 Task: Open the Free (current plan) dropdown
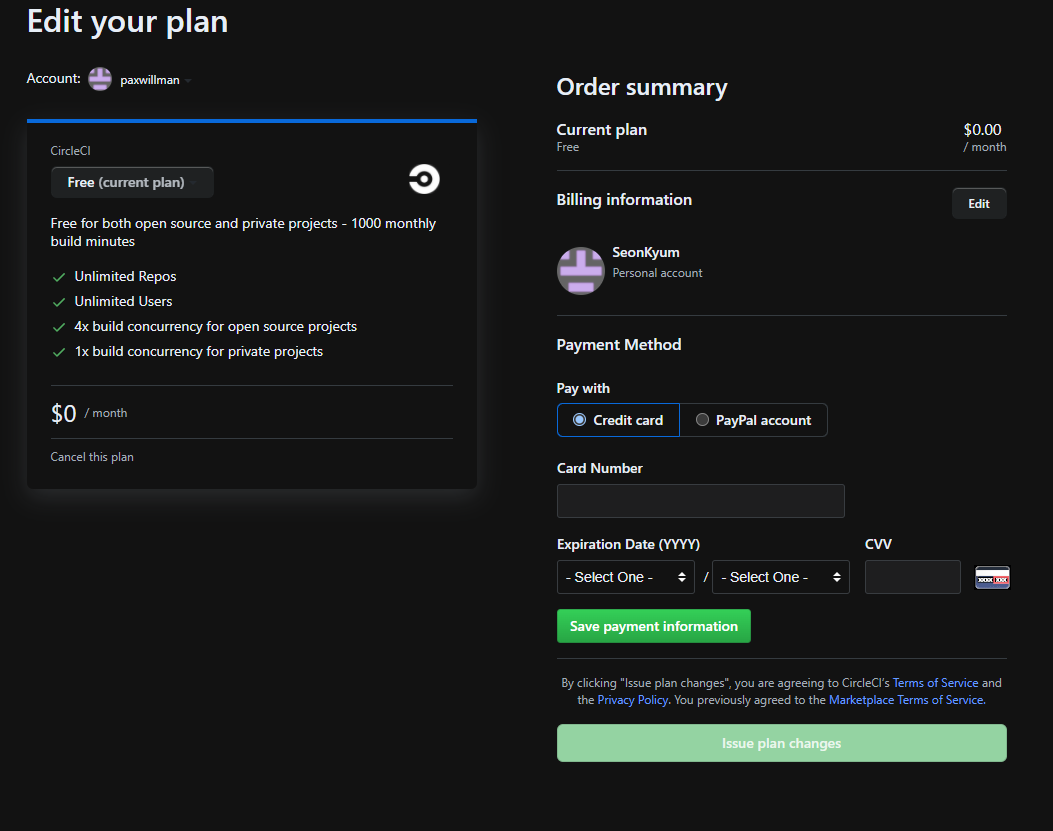coord(132,182)
